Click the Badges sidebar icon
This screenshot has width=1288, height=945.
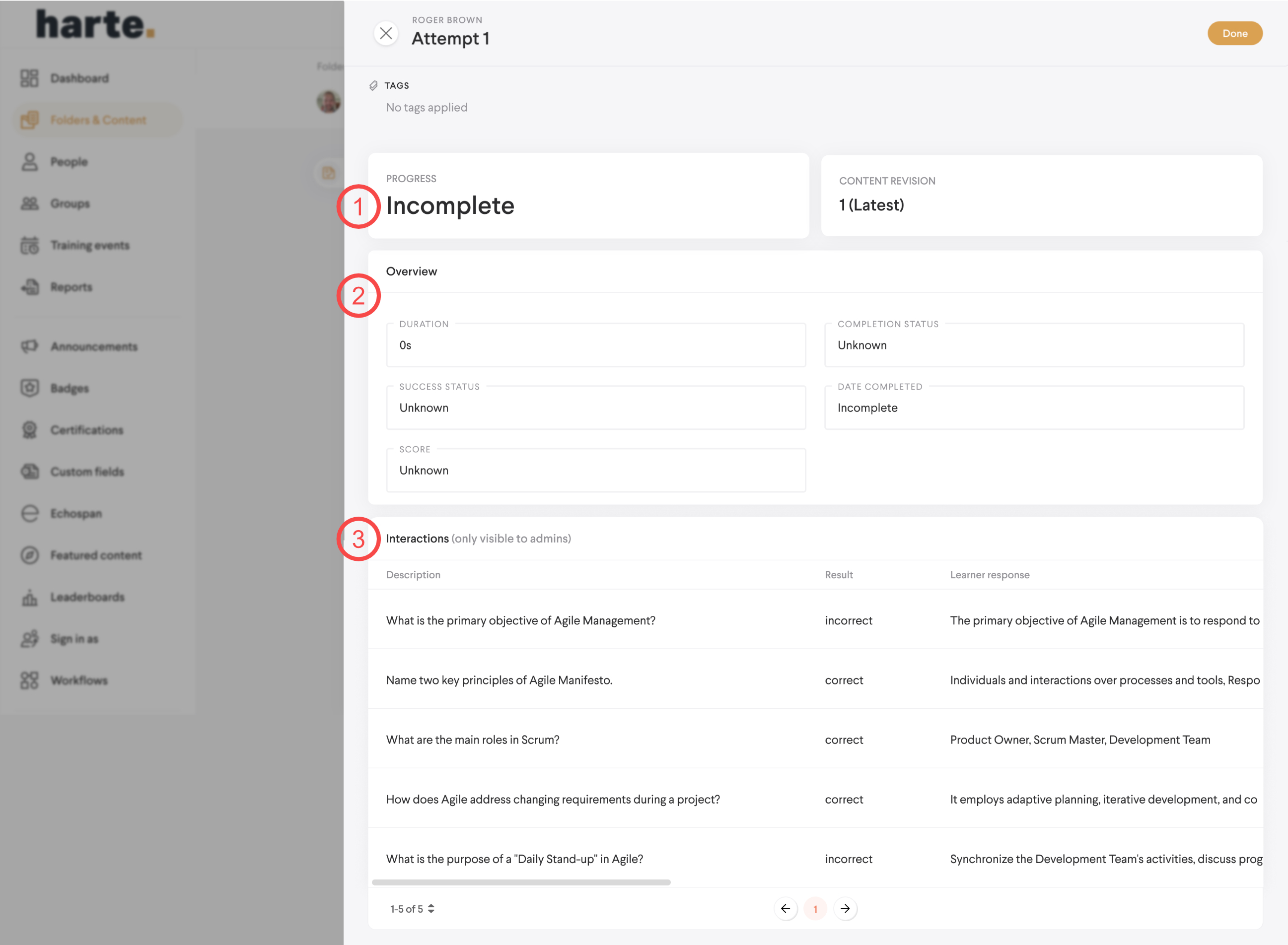point(29,388)
